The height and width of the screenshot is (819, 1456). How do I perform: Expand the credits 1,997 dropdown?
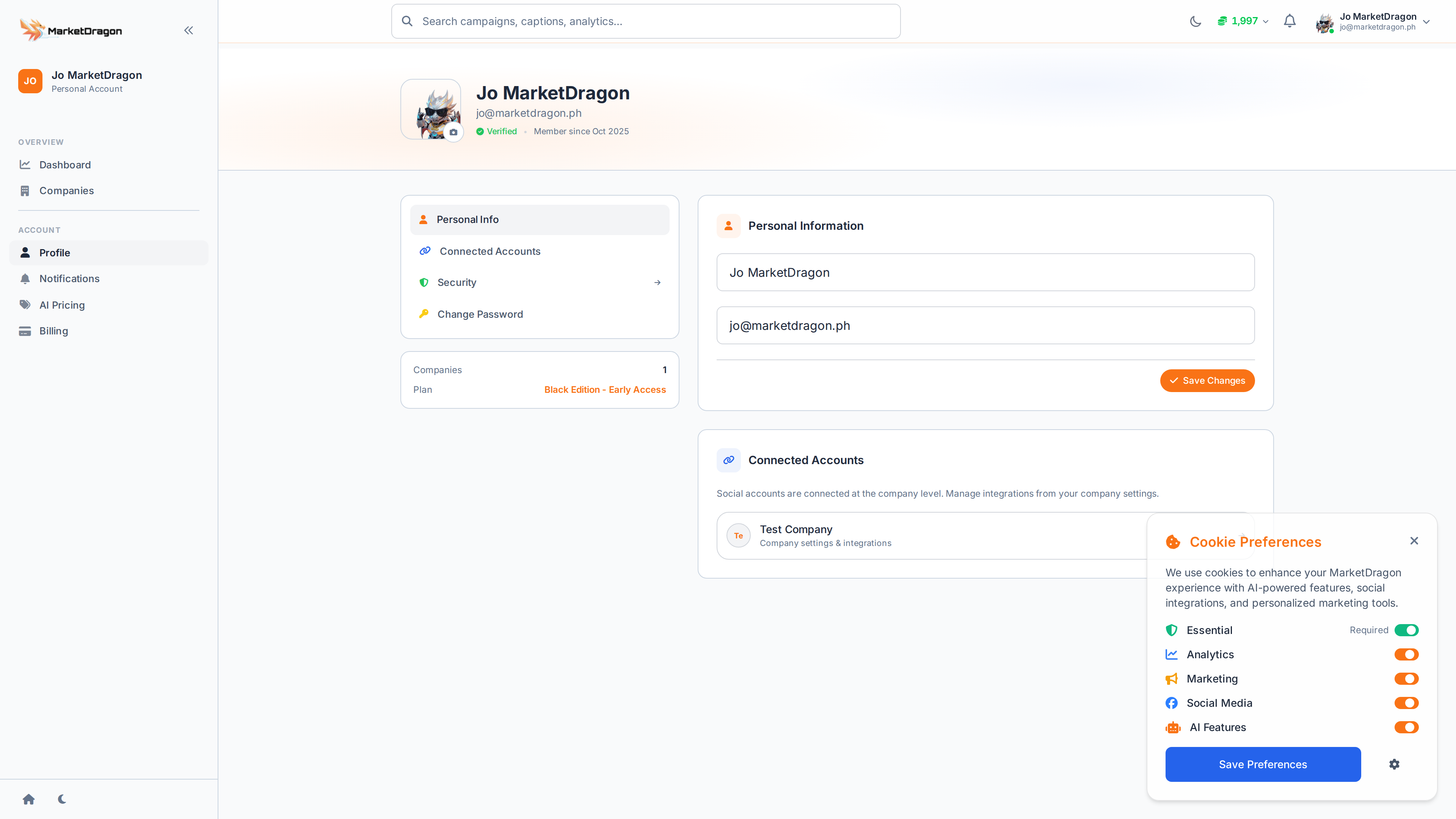coord(1244,22)
